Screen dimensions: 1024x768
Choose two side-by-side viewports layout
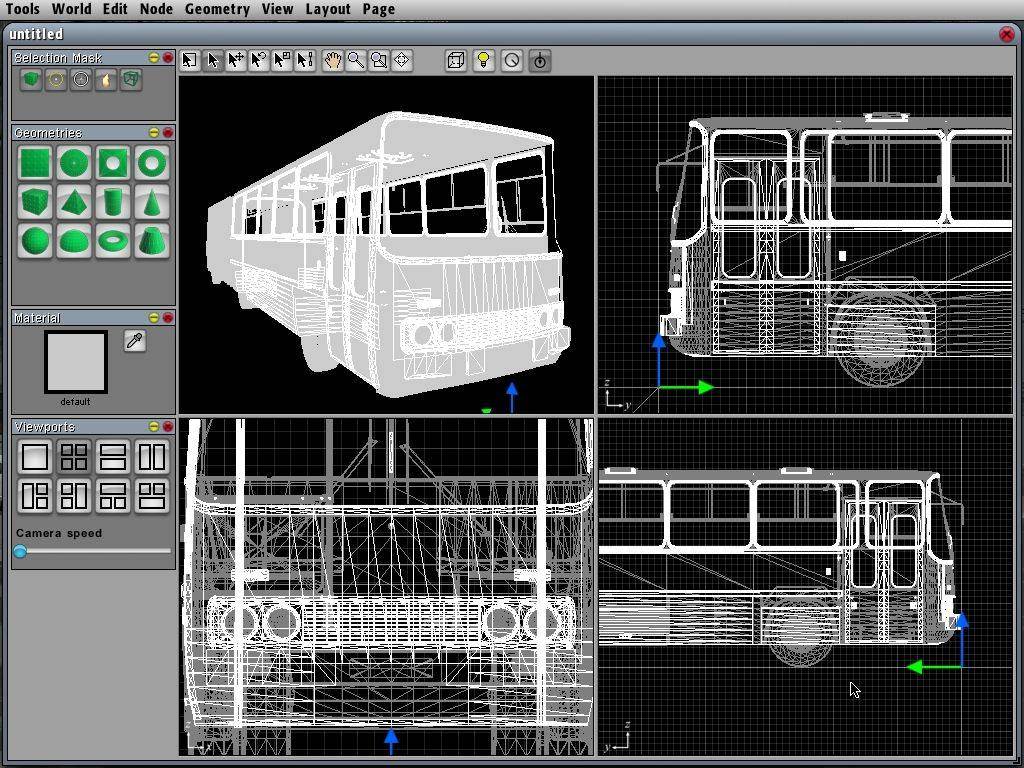(x=152, y=457)
